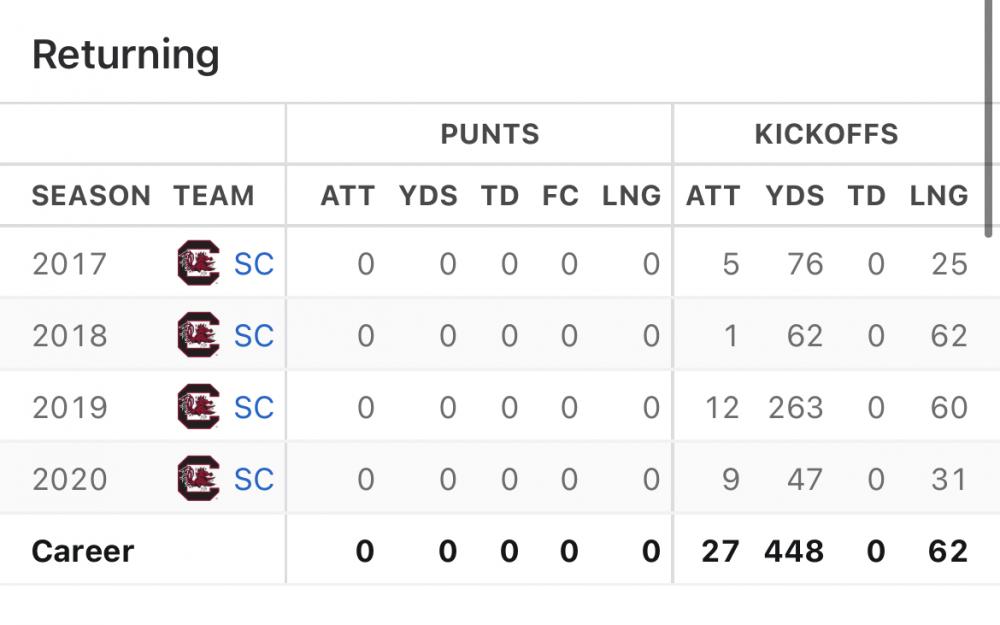Click the kickoffs YDS column header
Screen dimensions: 1000x625
pos(794,196)
